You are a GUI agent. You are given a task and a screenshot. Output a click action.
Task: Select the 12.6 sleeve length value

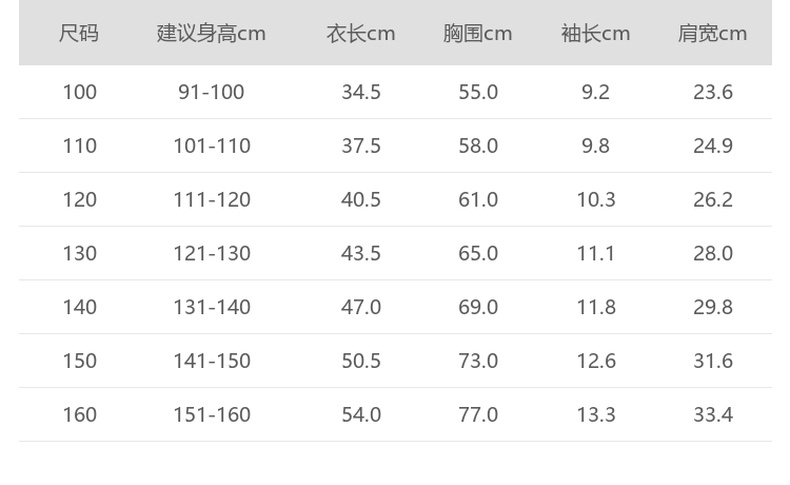pos(596,361)
